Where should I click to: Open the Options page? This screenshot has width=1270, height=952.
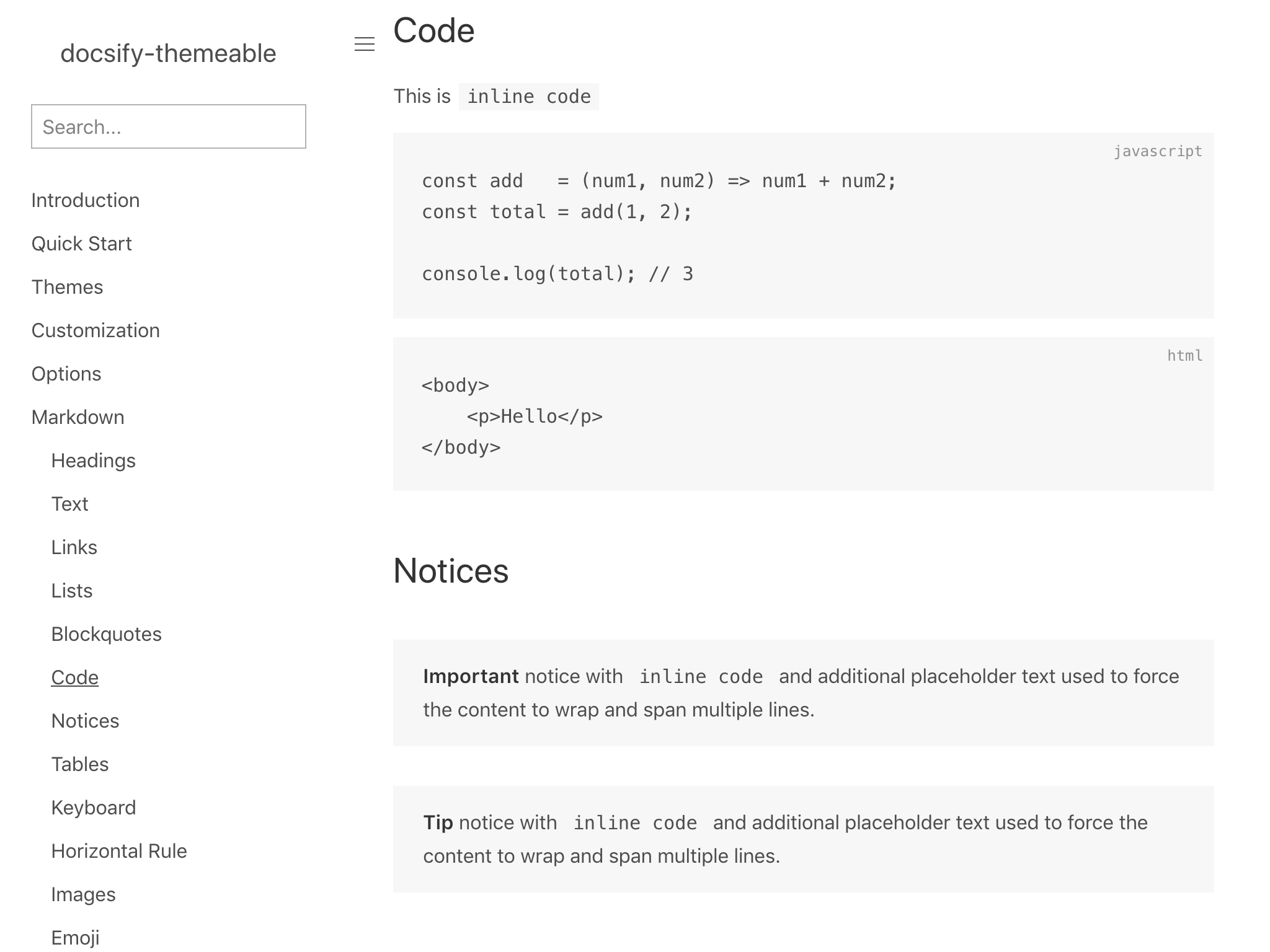66,373
